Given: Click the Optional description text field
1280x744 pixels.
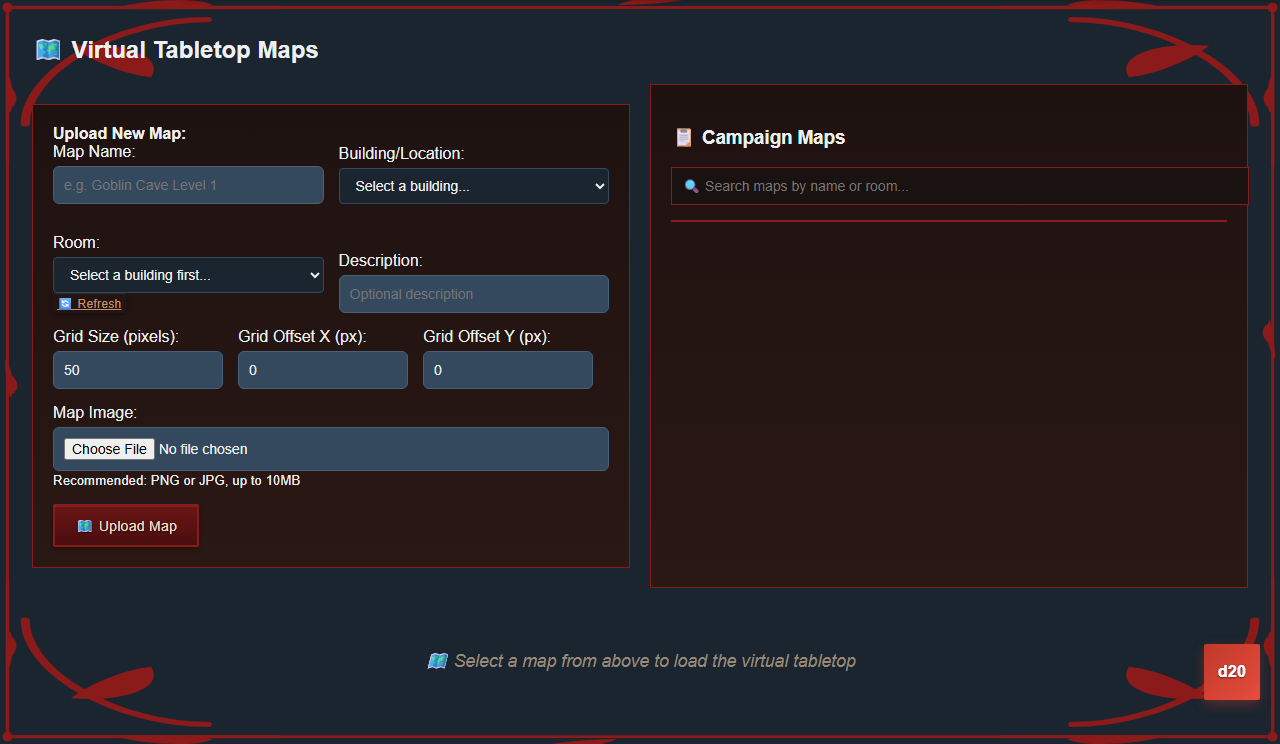Looking at the screenshot, I should (473, 294).
